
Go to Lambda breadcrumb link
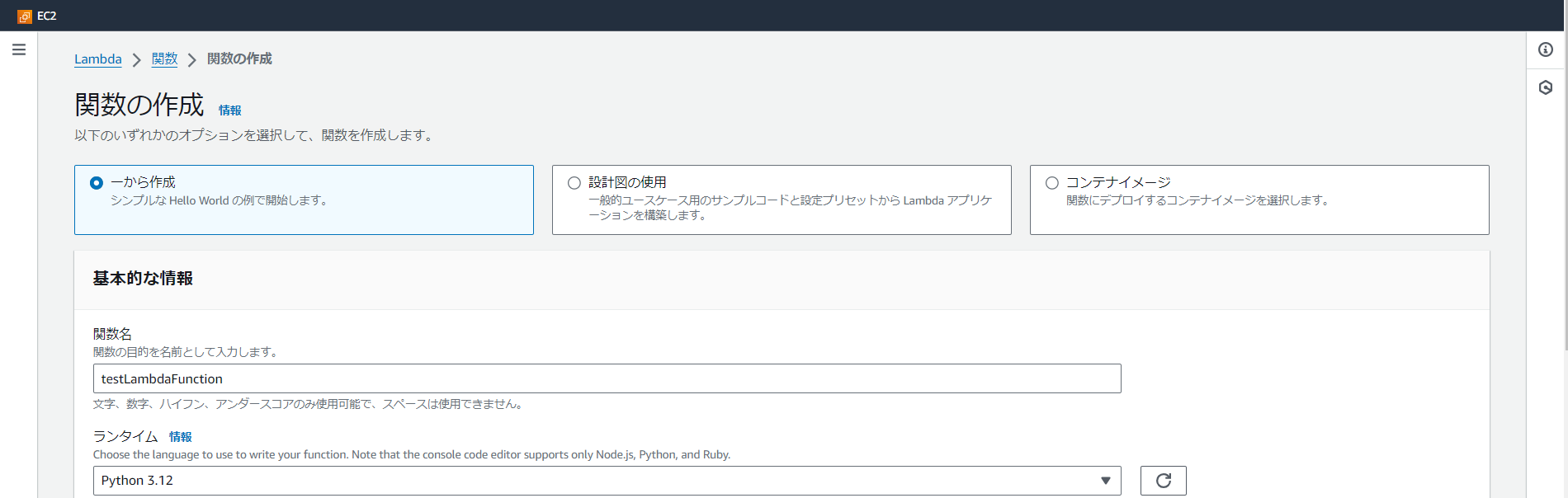click(x=98, y=59)
